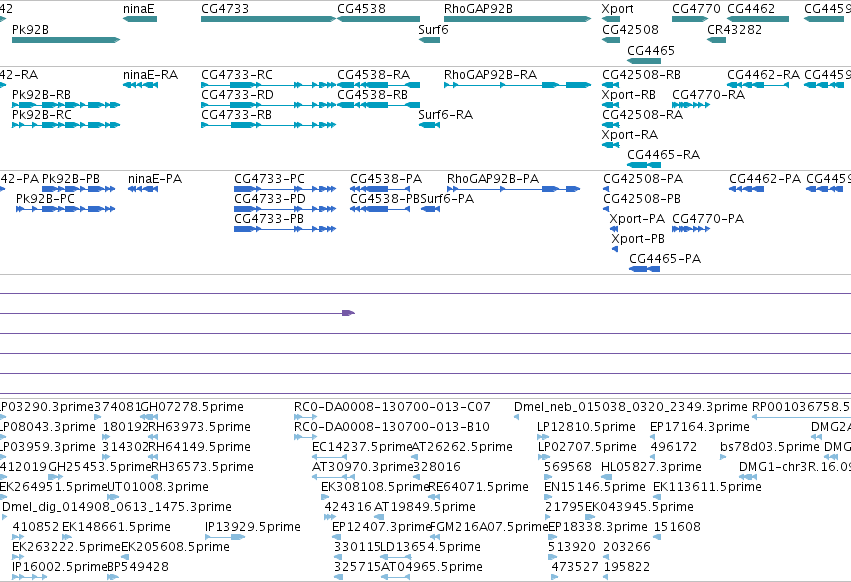Image resolution: width=851 pixels, height=582 pixels.
Task: Click the purple arrowhead feature on the line
Action: click(348, 313)
